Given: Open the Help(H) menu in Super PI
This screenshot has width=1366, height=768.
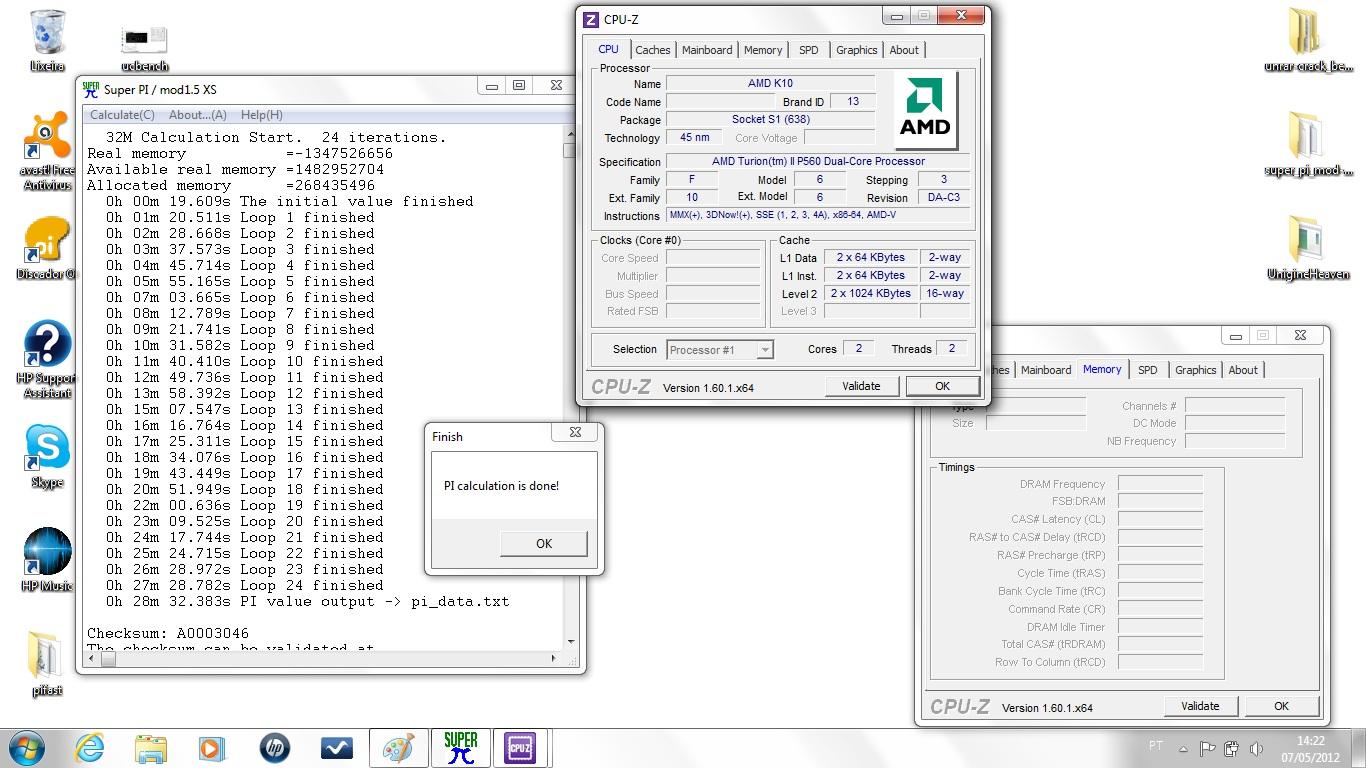Looking at the screenshot, I should (x=262, y=115).
